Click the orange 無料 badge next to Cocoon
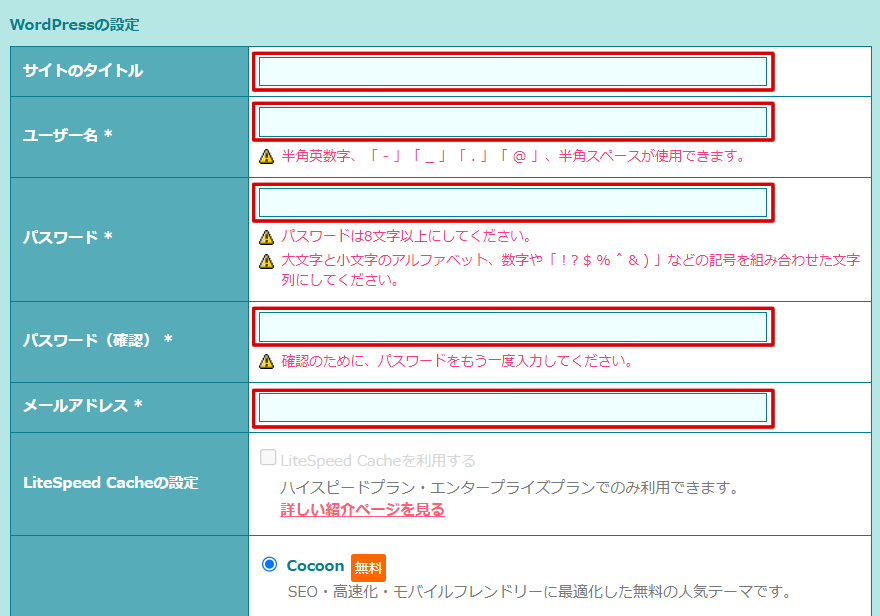880x616 pixels. (368, 567)
